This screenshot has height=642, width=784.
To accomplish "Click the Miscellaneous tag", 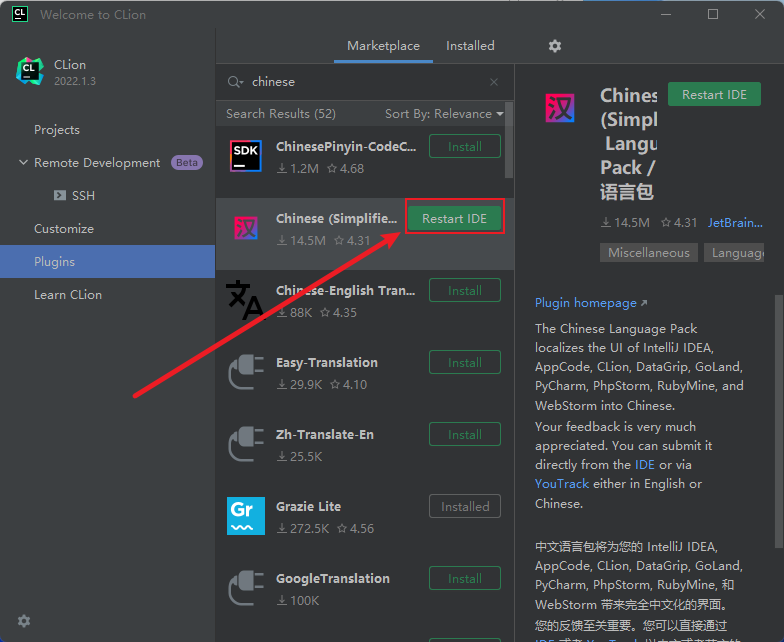I will click(x=648, y=252).
